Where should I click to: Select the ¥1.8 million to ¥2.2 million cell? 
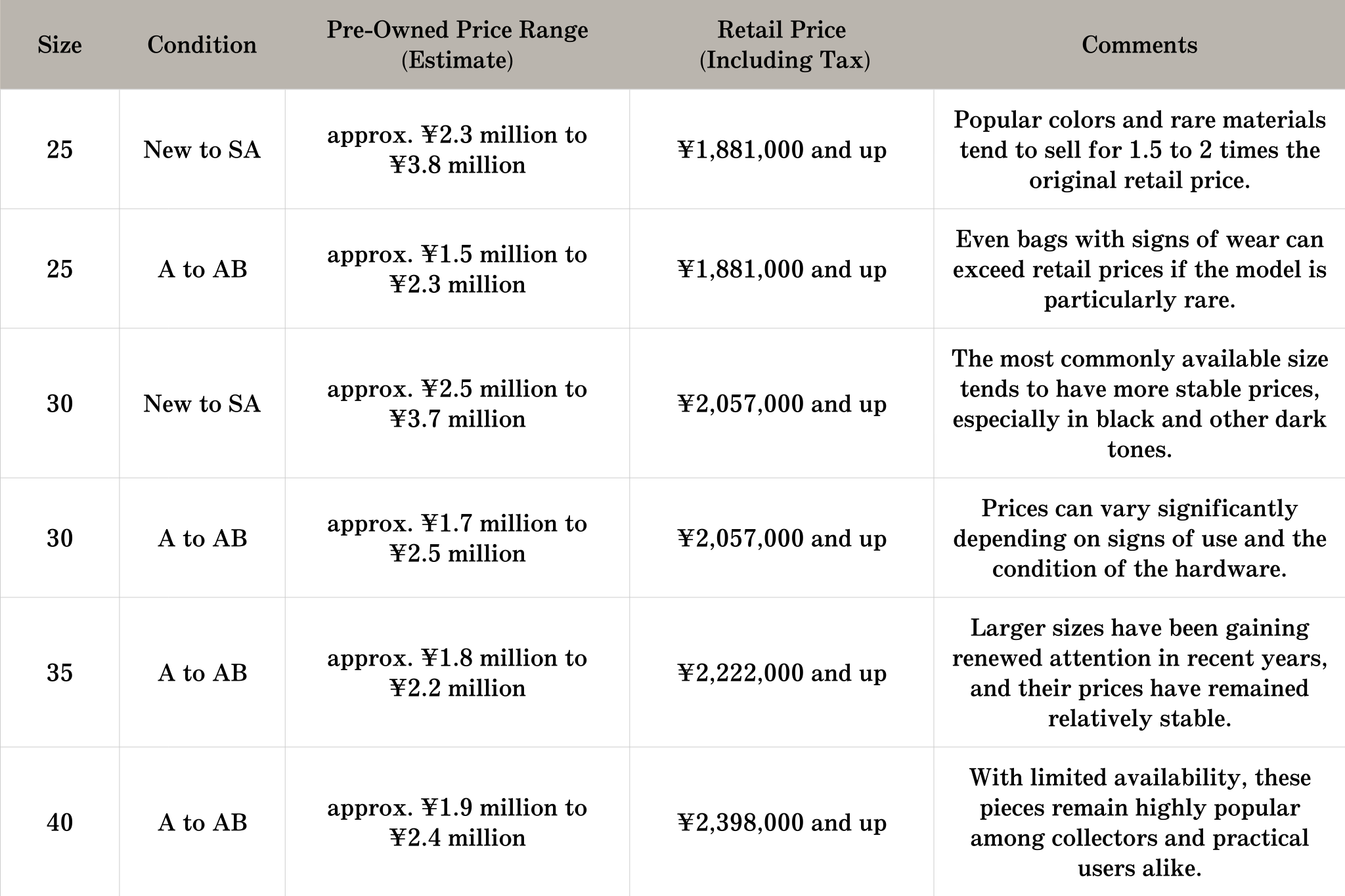[457, 673]
